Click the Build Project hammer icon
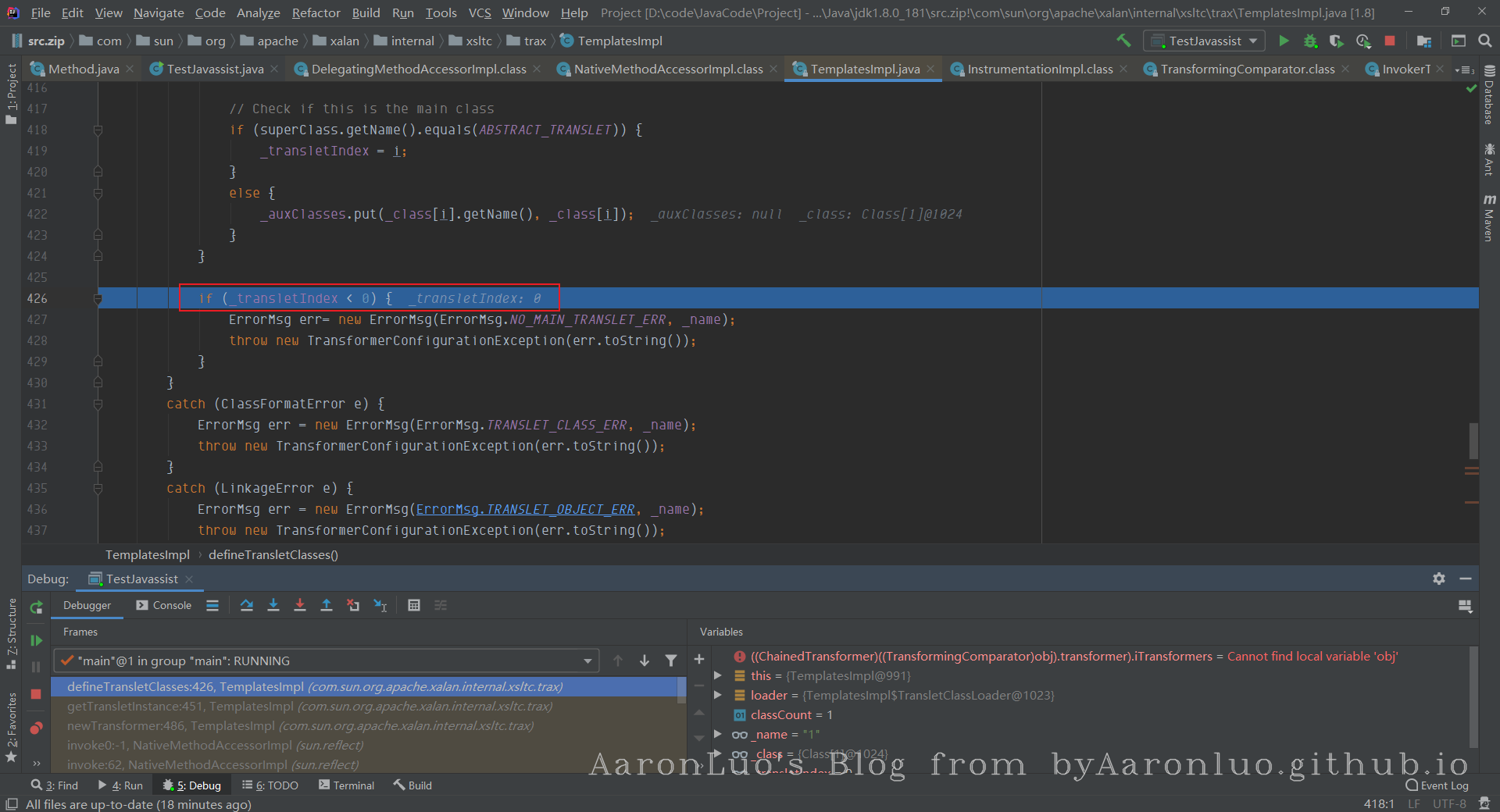1500x812 pixels. tap(1123, 41)
